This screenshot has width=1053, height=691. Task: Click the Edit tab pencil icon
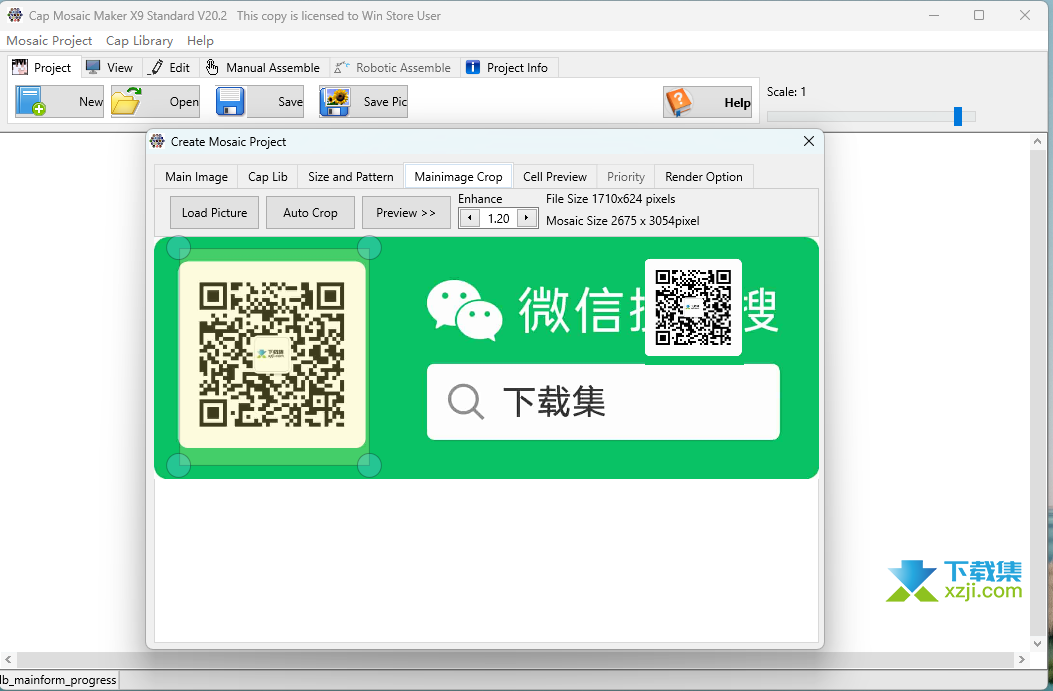156,67
